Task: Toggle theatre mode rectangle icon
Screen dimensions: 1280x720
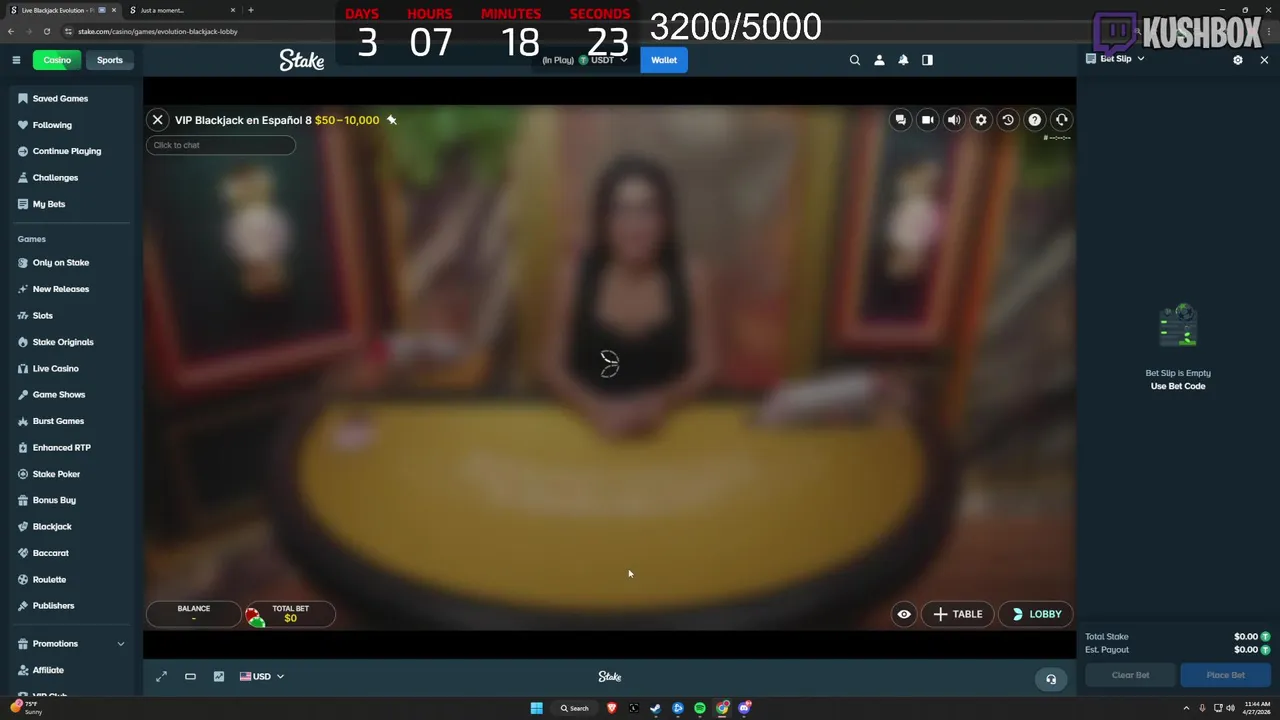Action: coord(190,676)
